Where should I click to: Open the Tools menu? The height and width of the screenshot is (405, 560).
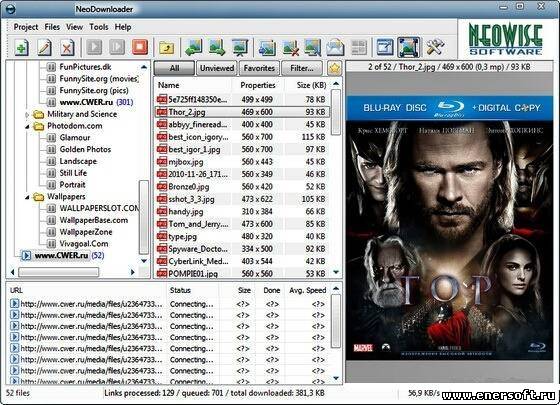point(99,27)
